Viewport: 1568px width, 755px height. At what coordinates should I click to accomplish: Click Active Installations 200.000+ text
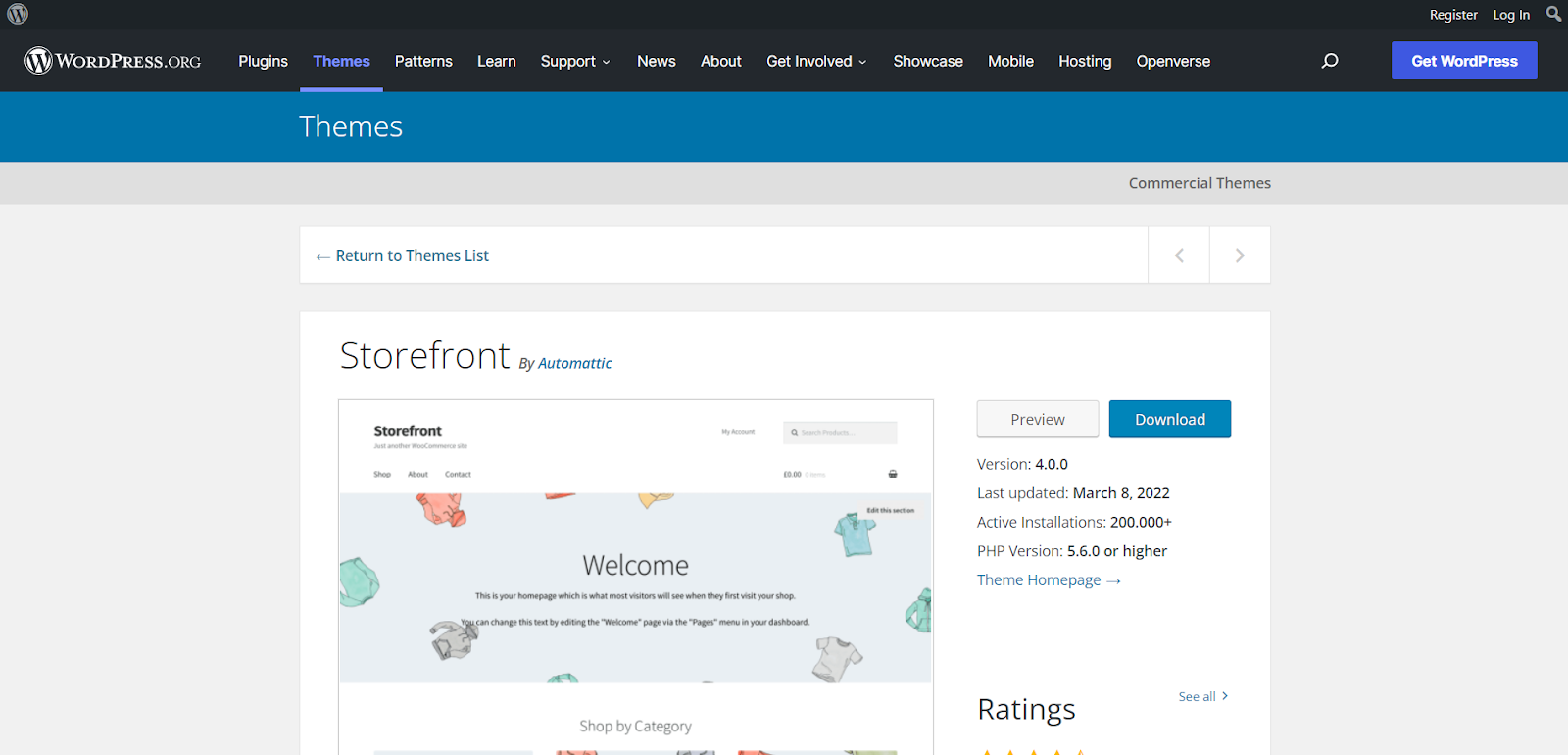pyautogui.click(x=1074, y=522)
